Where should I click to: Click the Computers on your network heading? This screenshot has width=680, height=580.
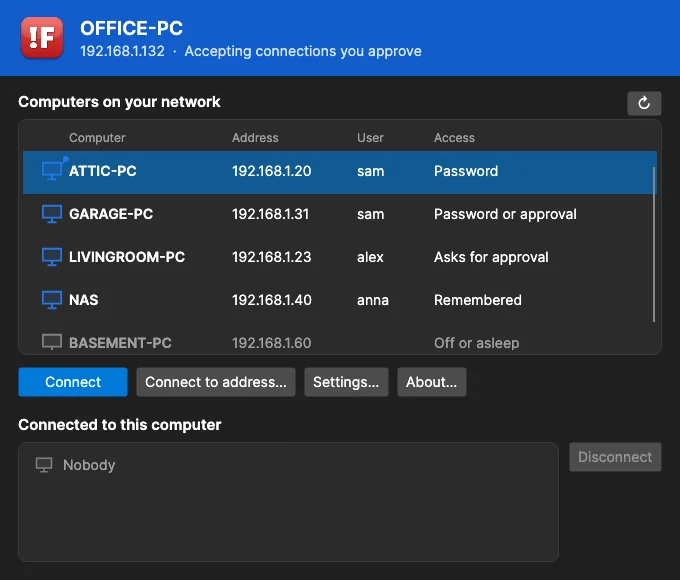pos(119,102)
